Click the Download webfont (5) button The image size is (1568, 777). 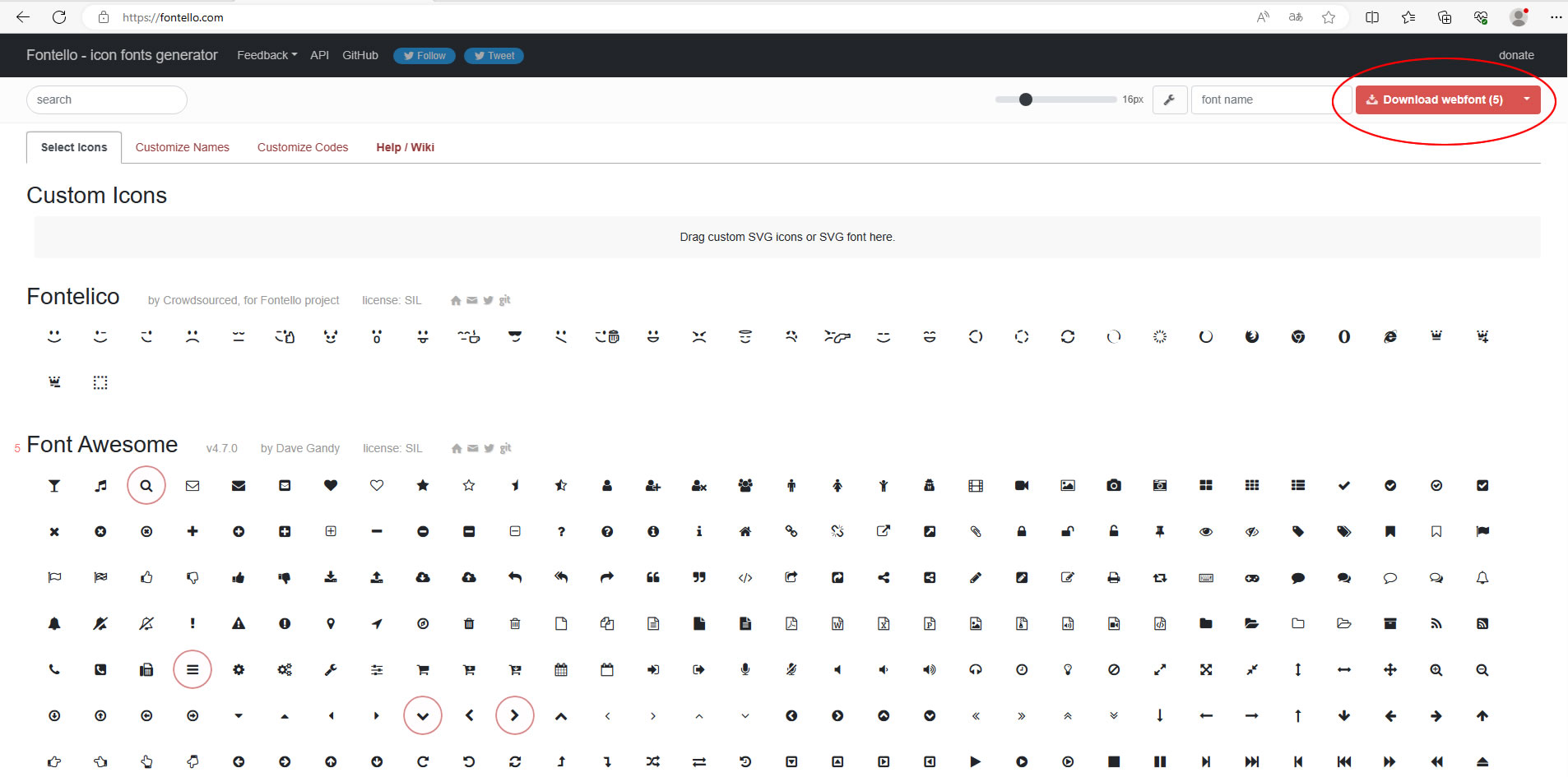tap(1435, 99)
